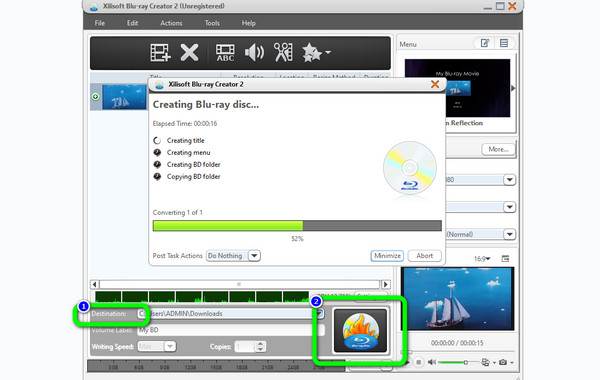The height and width of the screenshot is (380, 600).
Task: Click the 00:00:00 / 00:00:15 time display
Action: pos(457,343)
